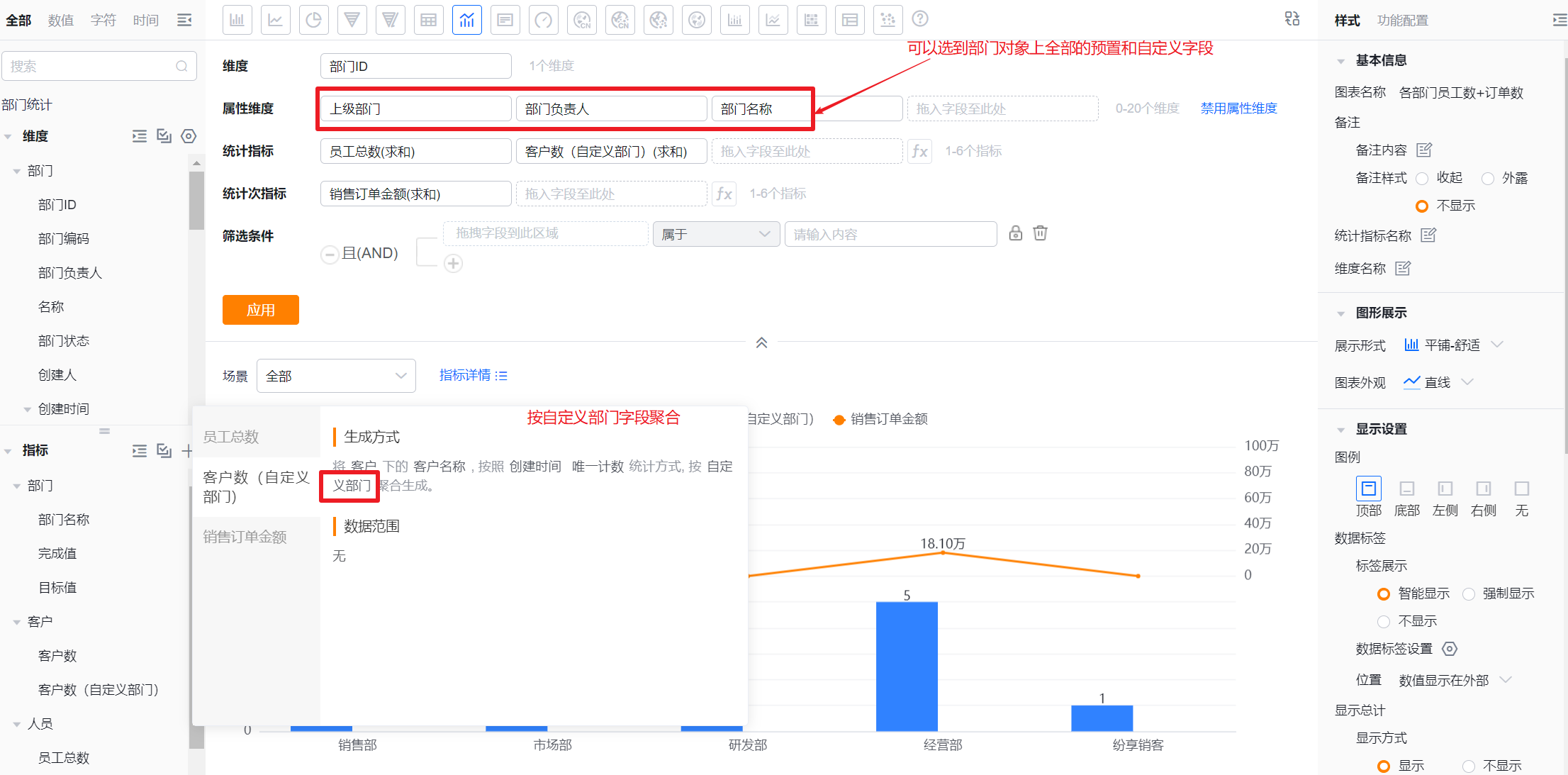Select 强制显示 label option
This screenshot has width=1568, height=775.
click(x=1469, y=593)
